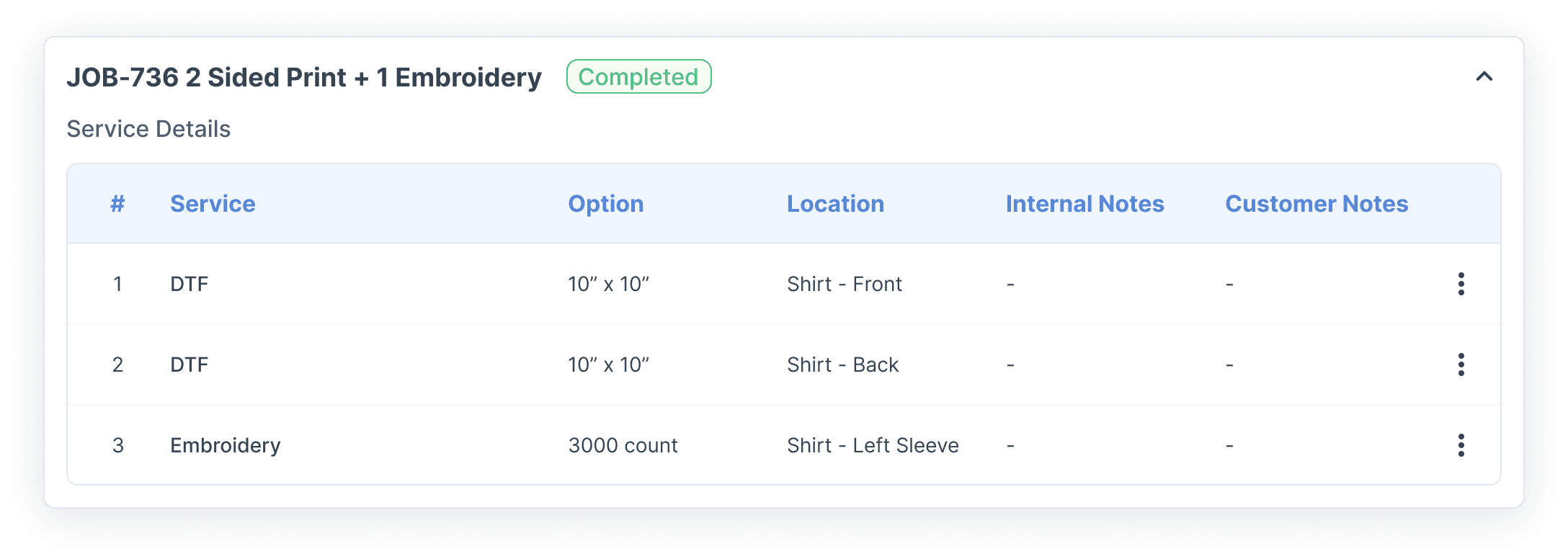1568x559 pixels.
Task: Open the kebab menu for Shirt - Front row
Action: tap(1461, 284)
